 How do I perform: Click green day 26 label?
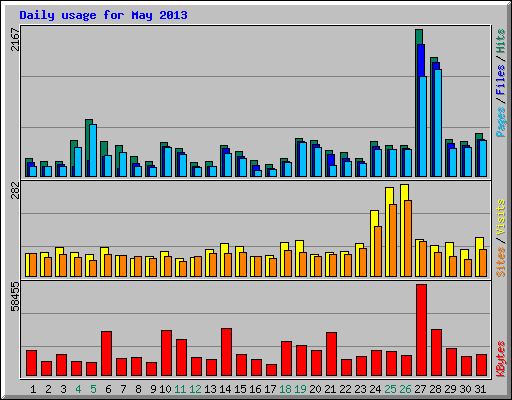click(405, 389)
